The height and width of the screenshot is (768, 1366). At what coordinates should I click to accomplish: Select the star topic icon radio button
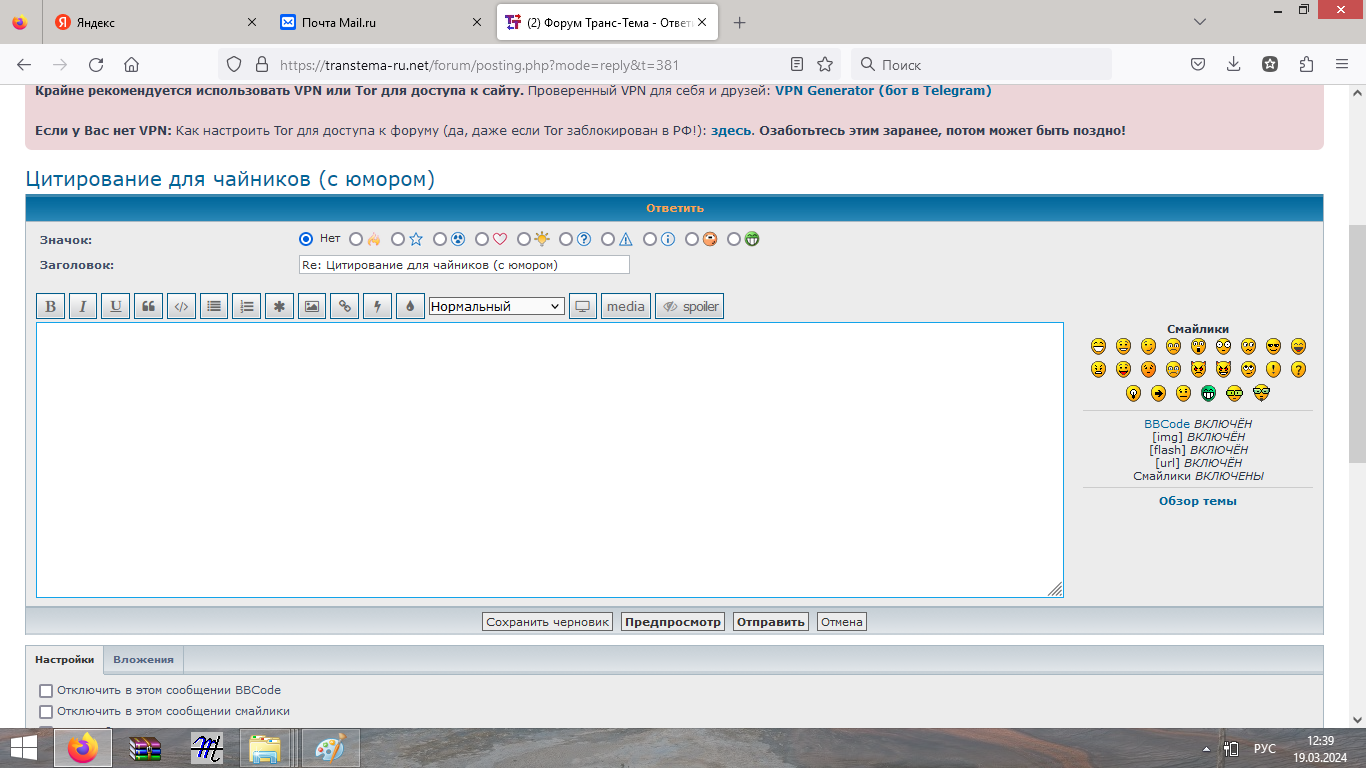click(x=398, y=239)
